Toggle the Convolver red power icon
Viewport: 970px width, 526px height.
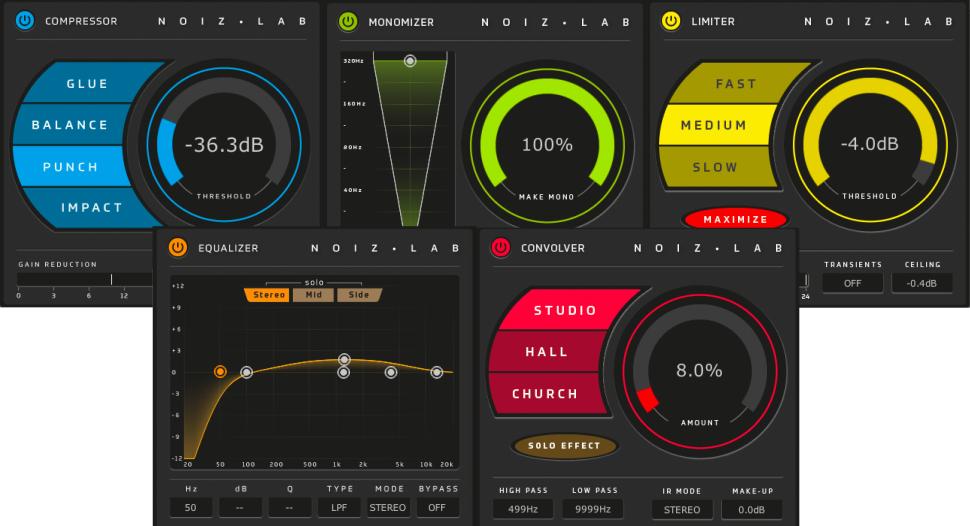pos(500,247)
